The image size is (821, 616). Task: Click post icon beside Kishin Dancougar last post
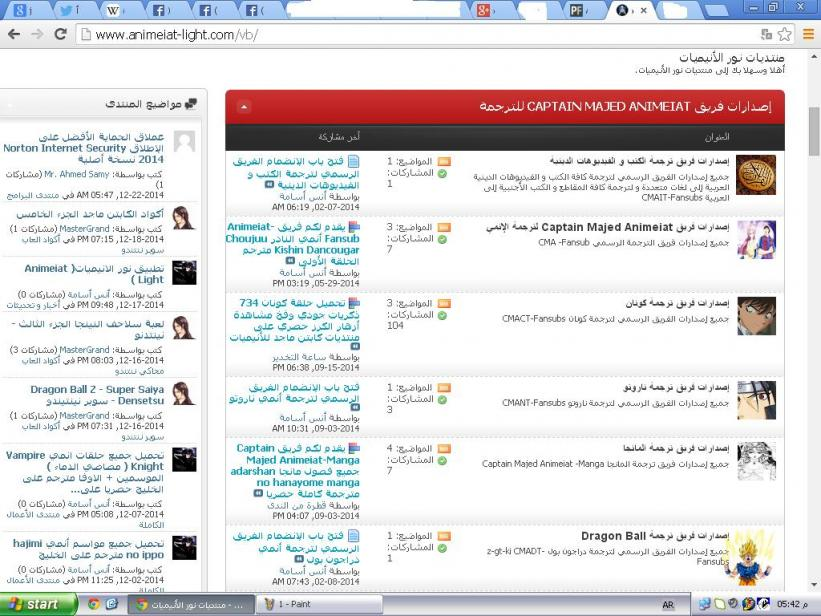354,227
